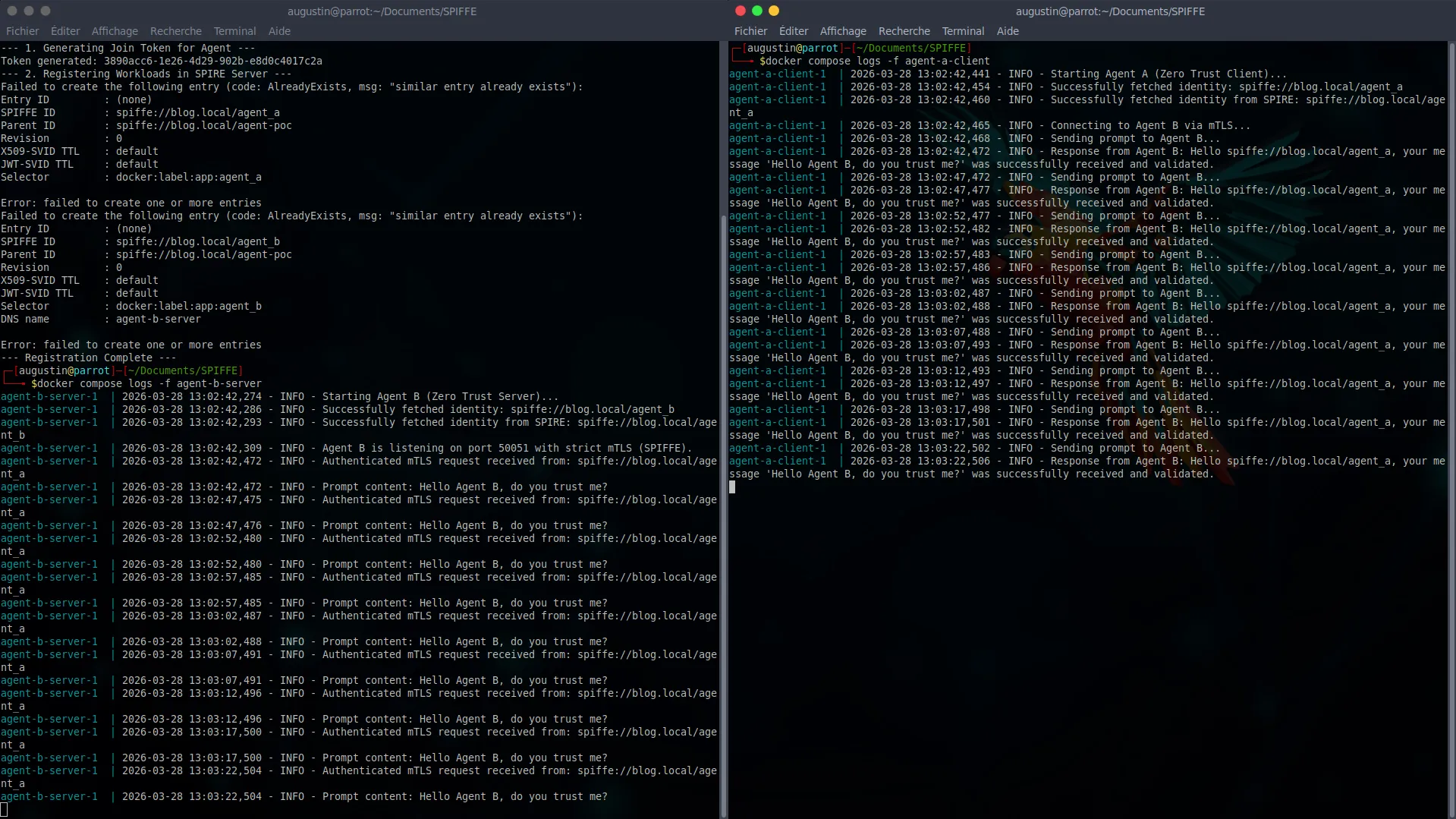Open Terminal menu in agent-b-server terminal window
Image resolution: width=1456 pixels, height=819 pixels.
click(x=234, y=31)
